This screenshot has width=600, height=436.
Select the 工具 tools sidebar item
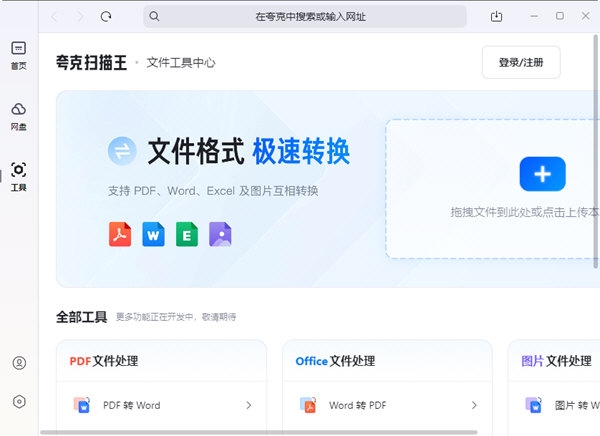pyautogui.click(x=18, y=177)
